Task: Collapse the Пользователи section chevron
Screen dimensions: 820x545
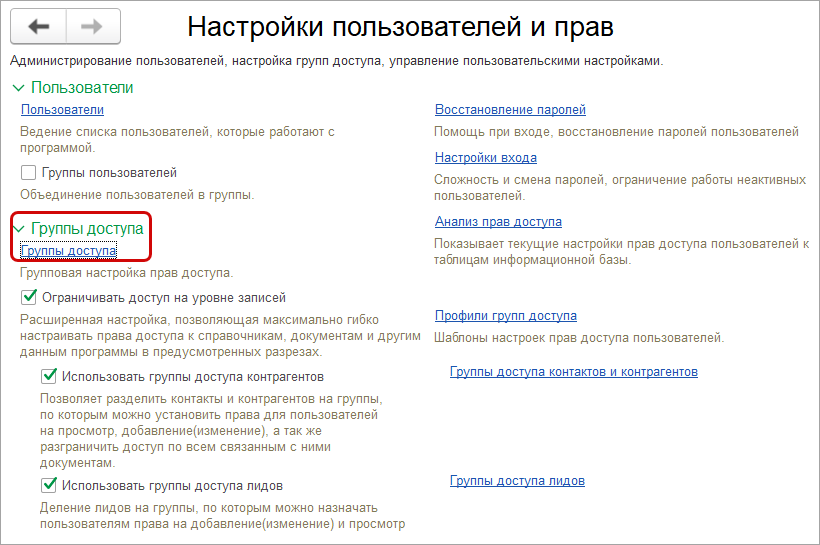Action: [18, 88]
